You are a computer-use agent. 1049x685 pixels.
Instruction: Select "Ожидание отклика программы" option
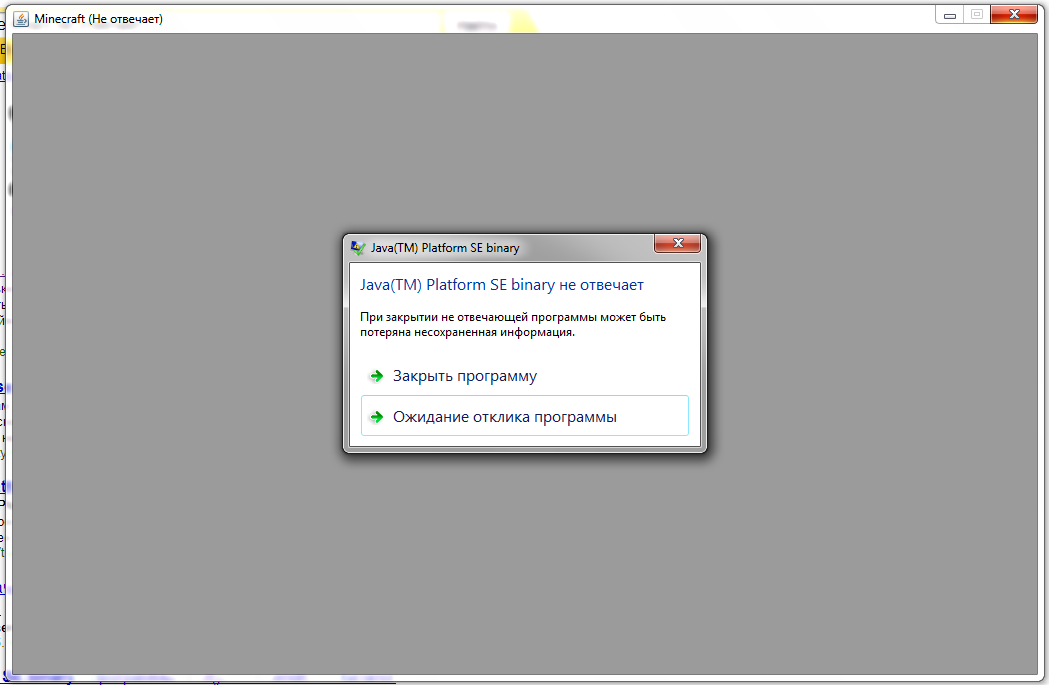[x=524, y=416]
